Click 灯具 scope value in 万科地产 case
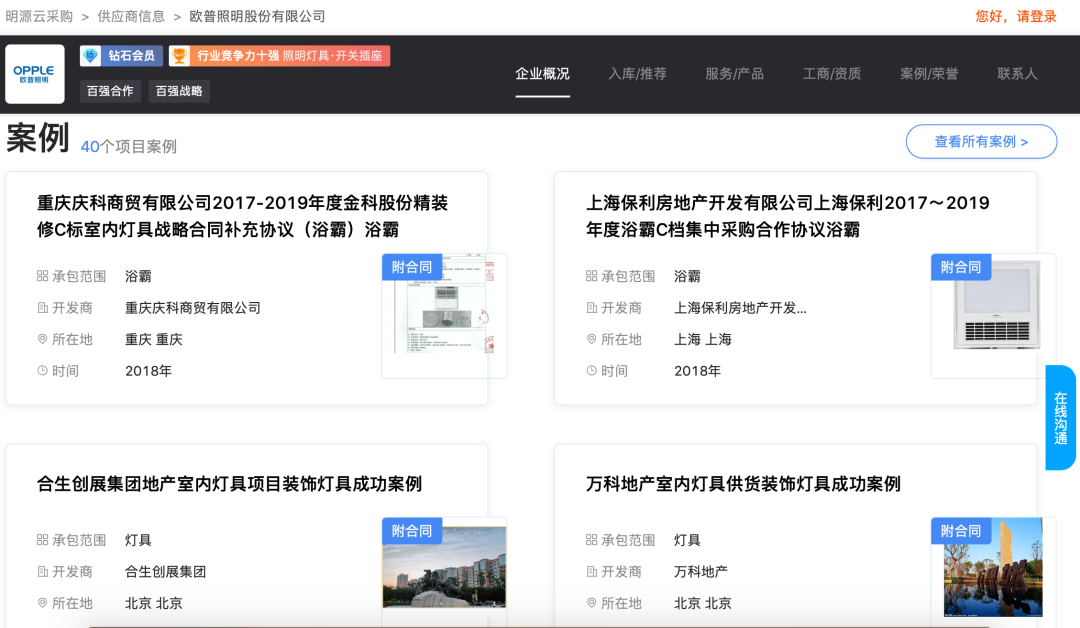 click(687, 540)
